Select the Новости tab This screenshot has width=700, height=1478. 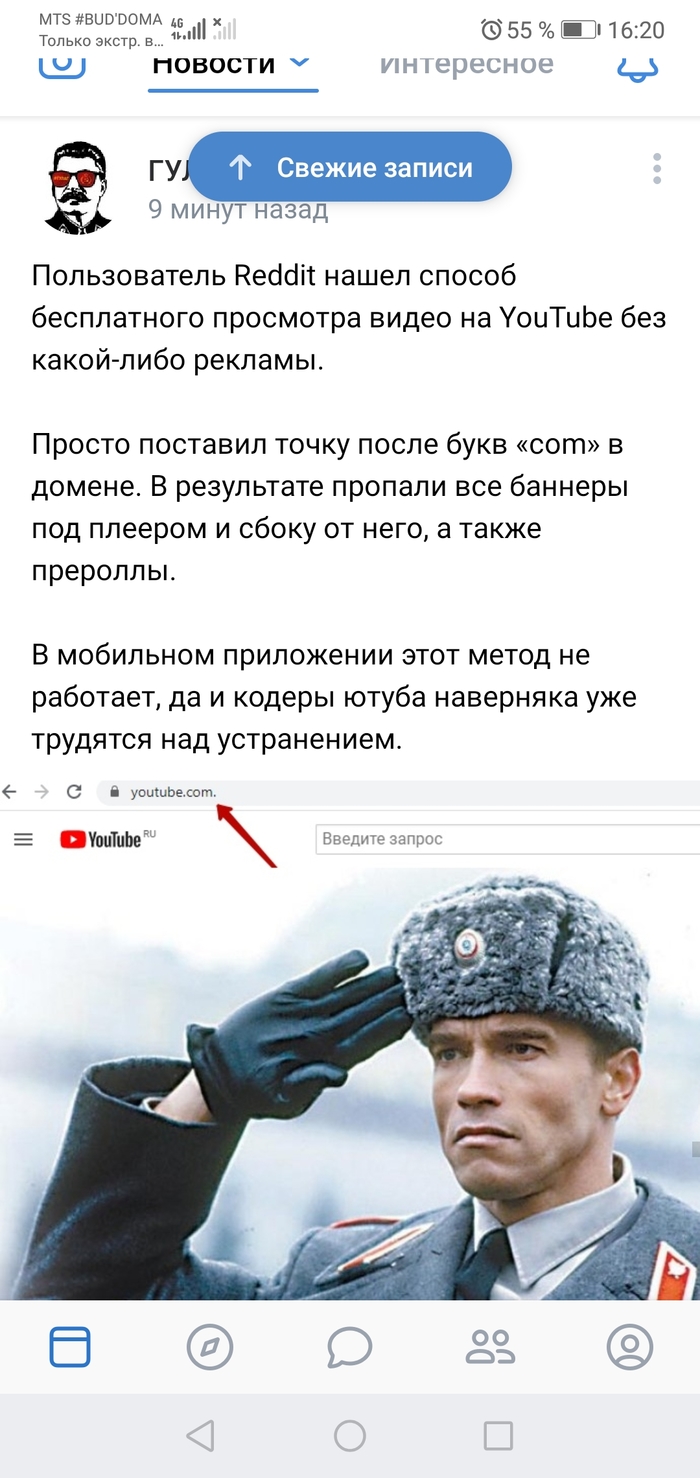click(x=213, y=63)
